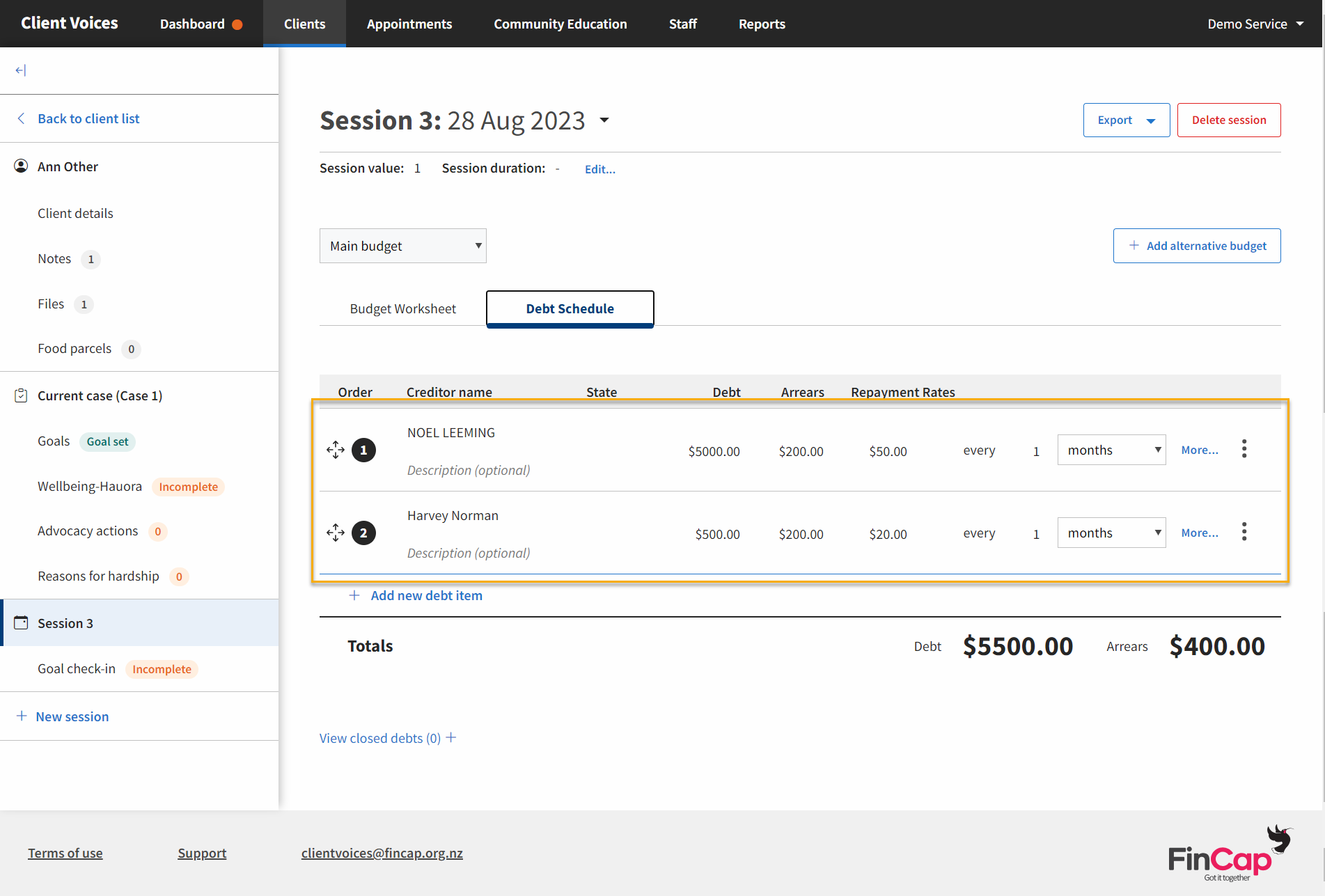1325x896 pixels.
Task: Select Session 3 in sidebar
Action: [139, 622]
